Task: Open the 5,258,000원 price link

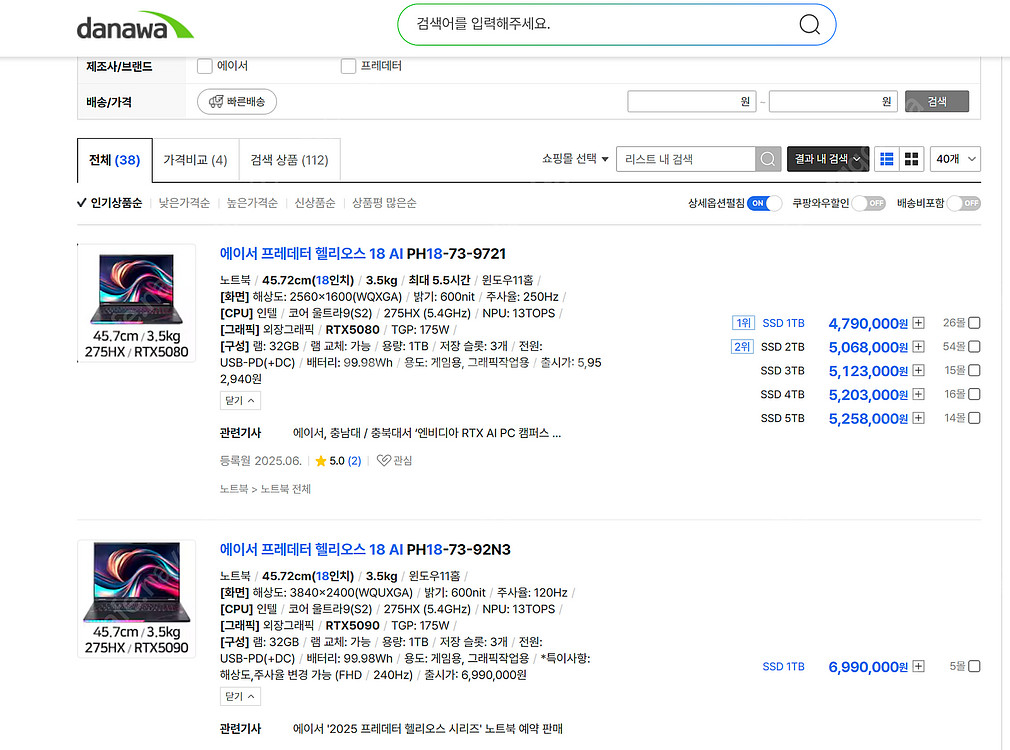Action: (x=868, y=419)
